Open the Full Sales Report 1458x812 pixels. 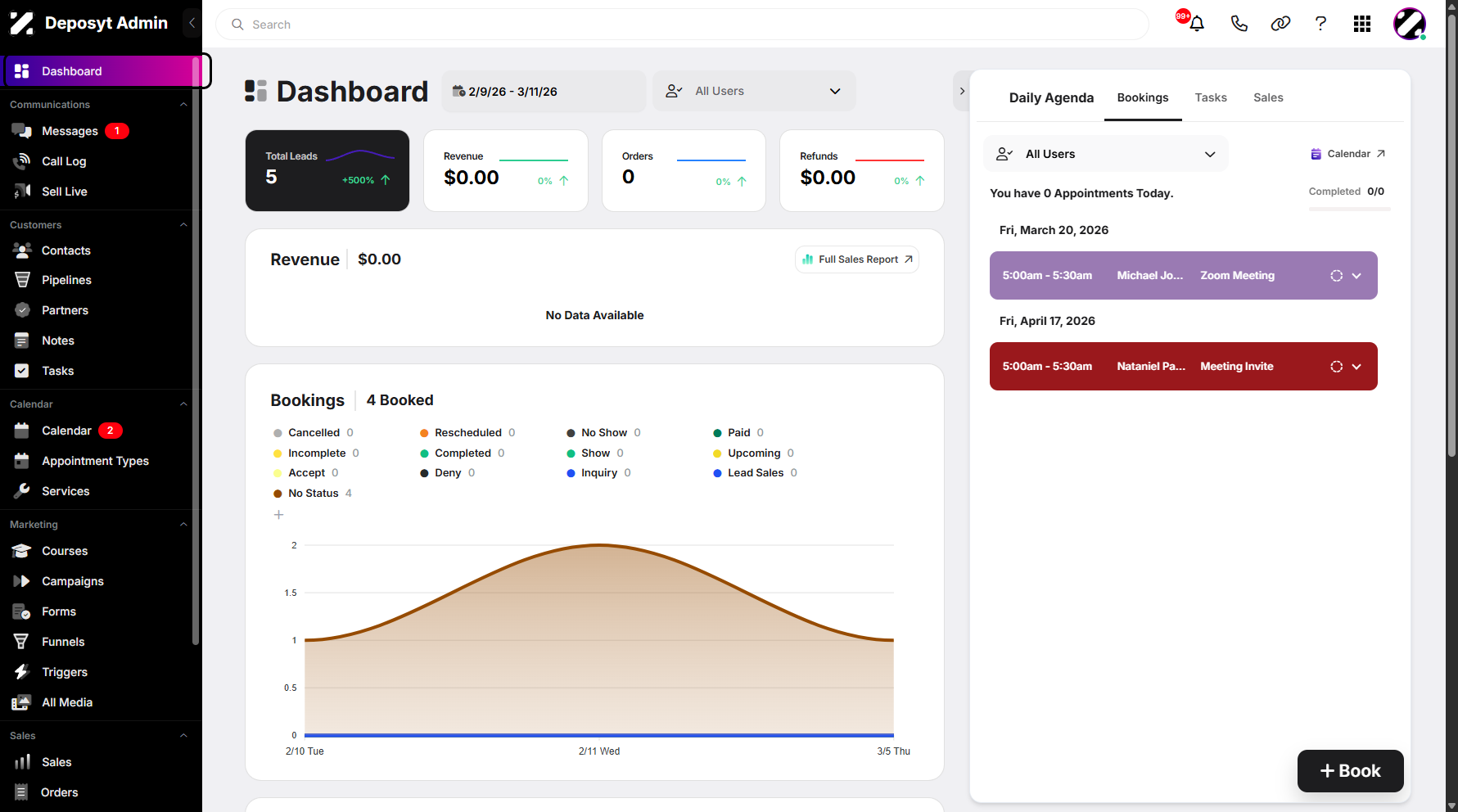[x=857, y=259]
